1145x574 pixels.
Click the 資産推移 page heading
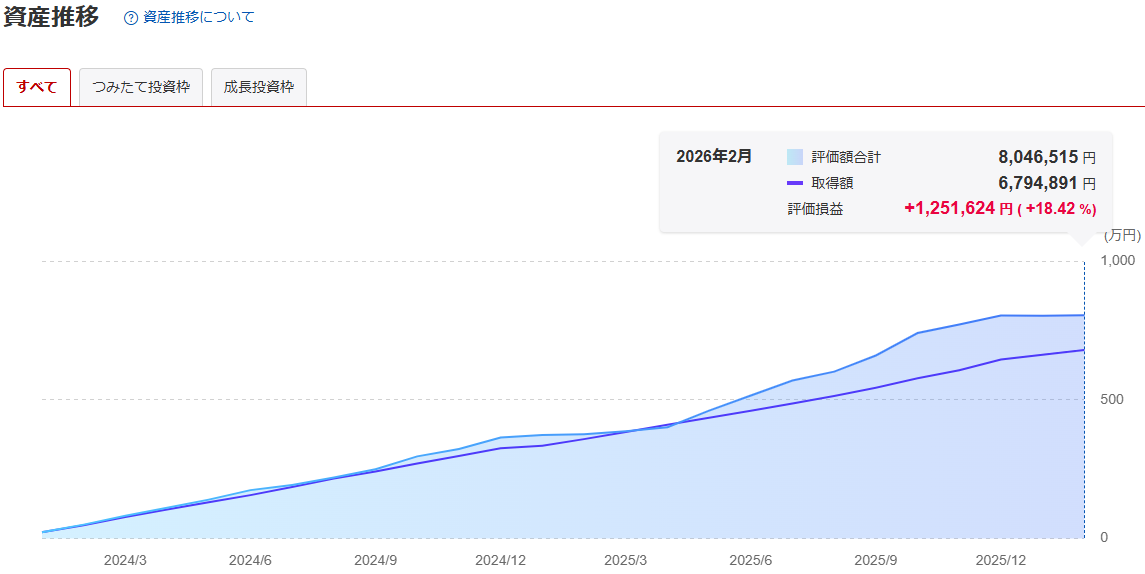click(x=51, y=17)
